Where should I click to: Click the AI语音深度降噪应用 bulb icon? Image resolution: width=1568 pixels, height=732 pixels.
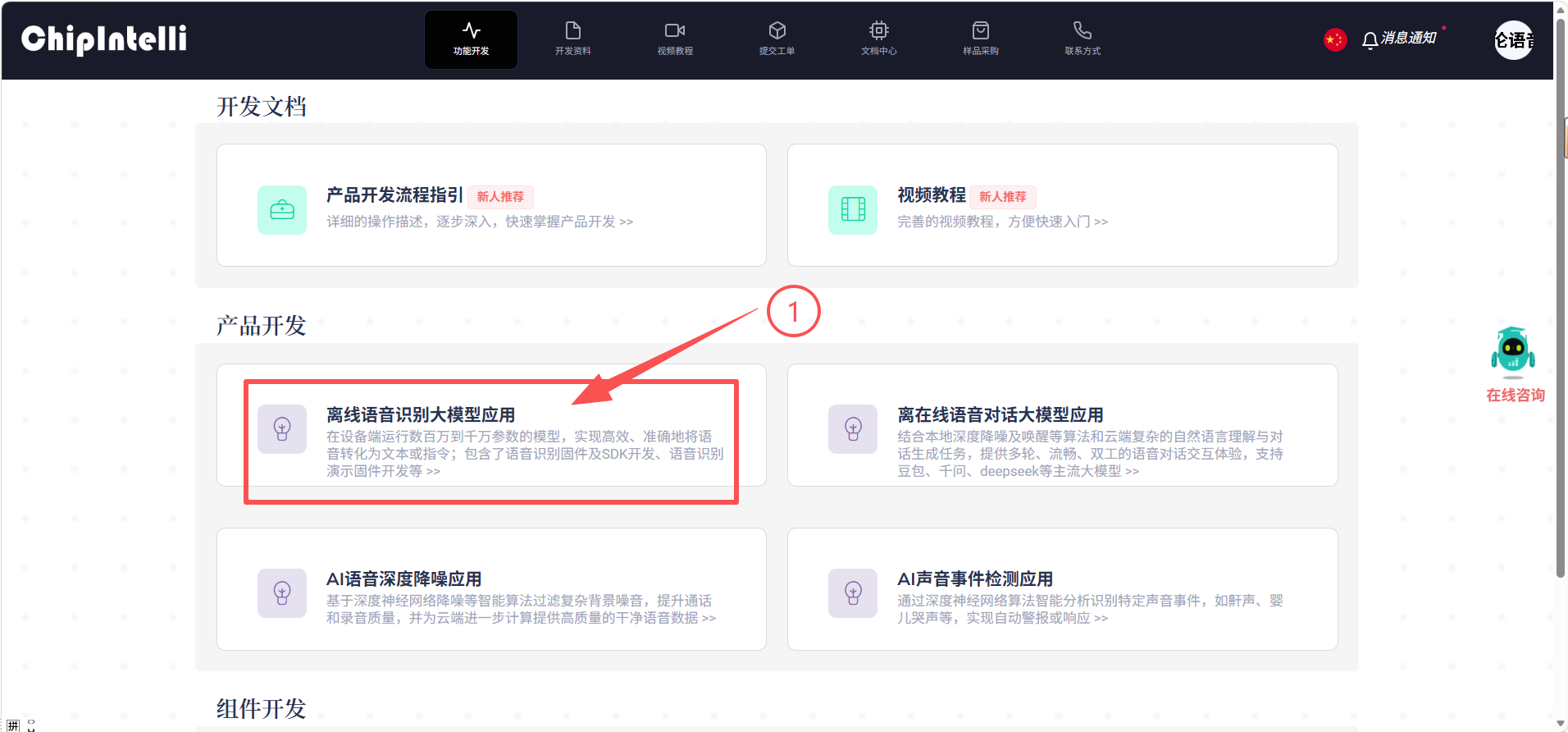[x=282, y=593]
